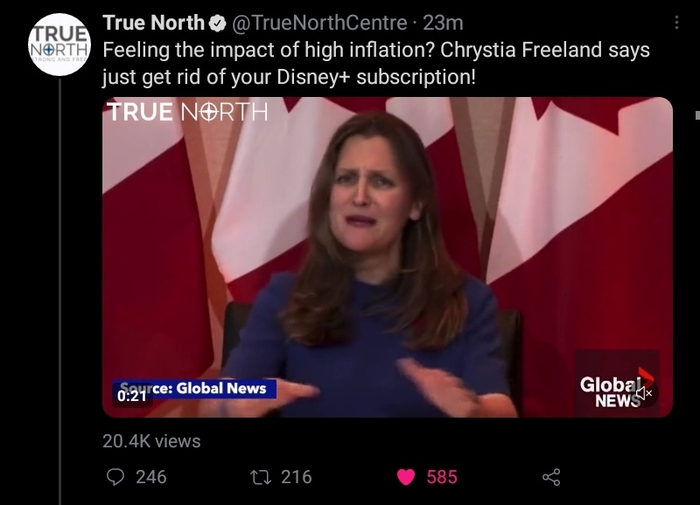The height and width of the screenshot is (505, 700).
Task: Open the 23m timestamp link
Action: (443, 23)
